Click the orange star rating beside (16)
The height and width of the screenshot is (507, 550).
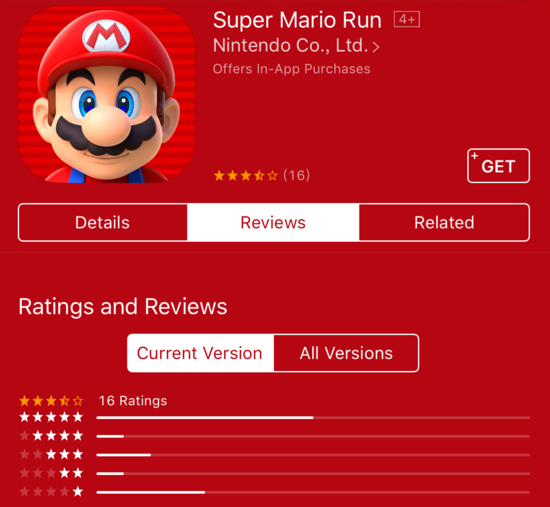tap(246, 175)
